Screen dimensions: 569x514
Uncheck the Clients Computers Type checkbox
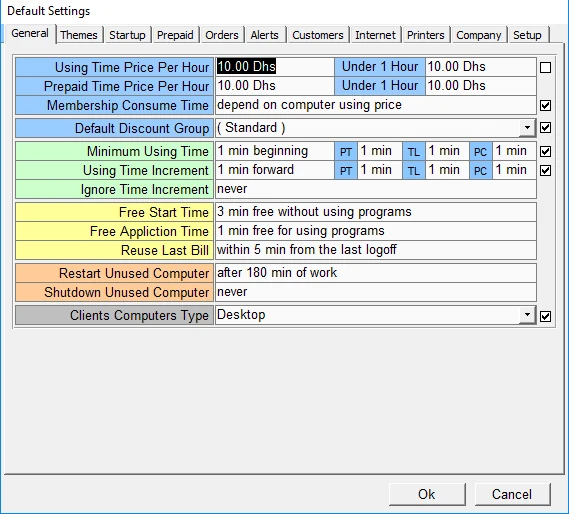(x=545, y=316)
